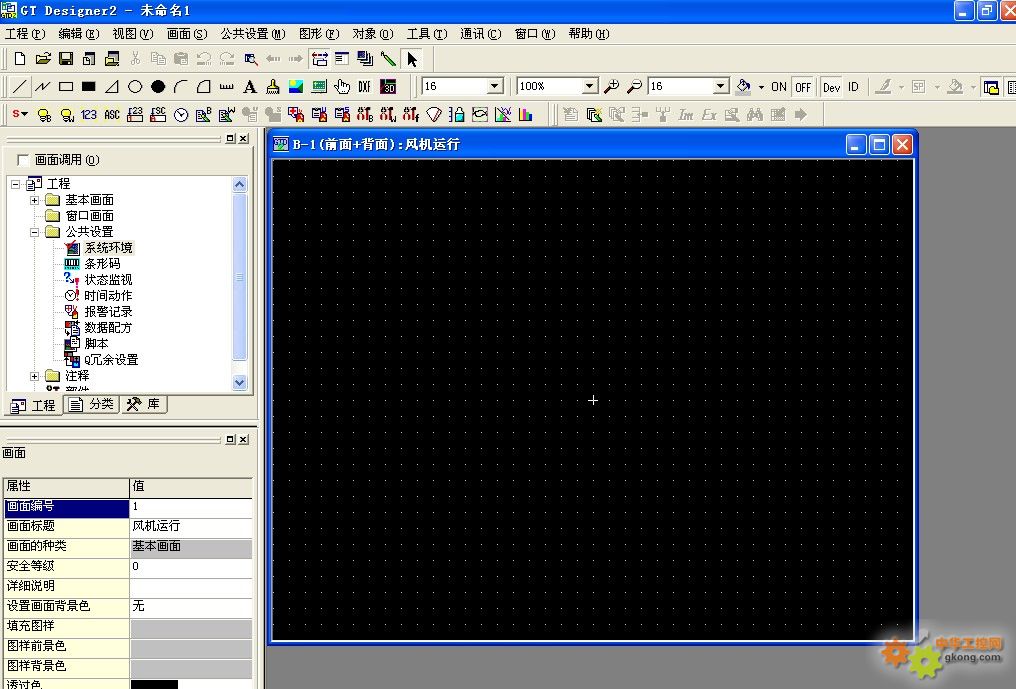Select 脚本 in the tree
This screenshot has height=689, width=1016.
click(x=96, y=344)
